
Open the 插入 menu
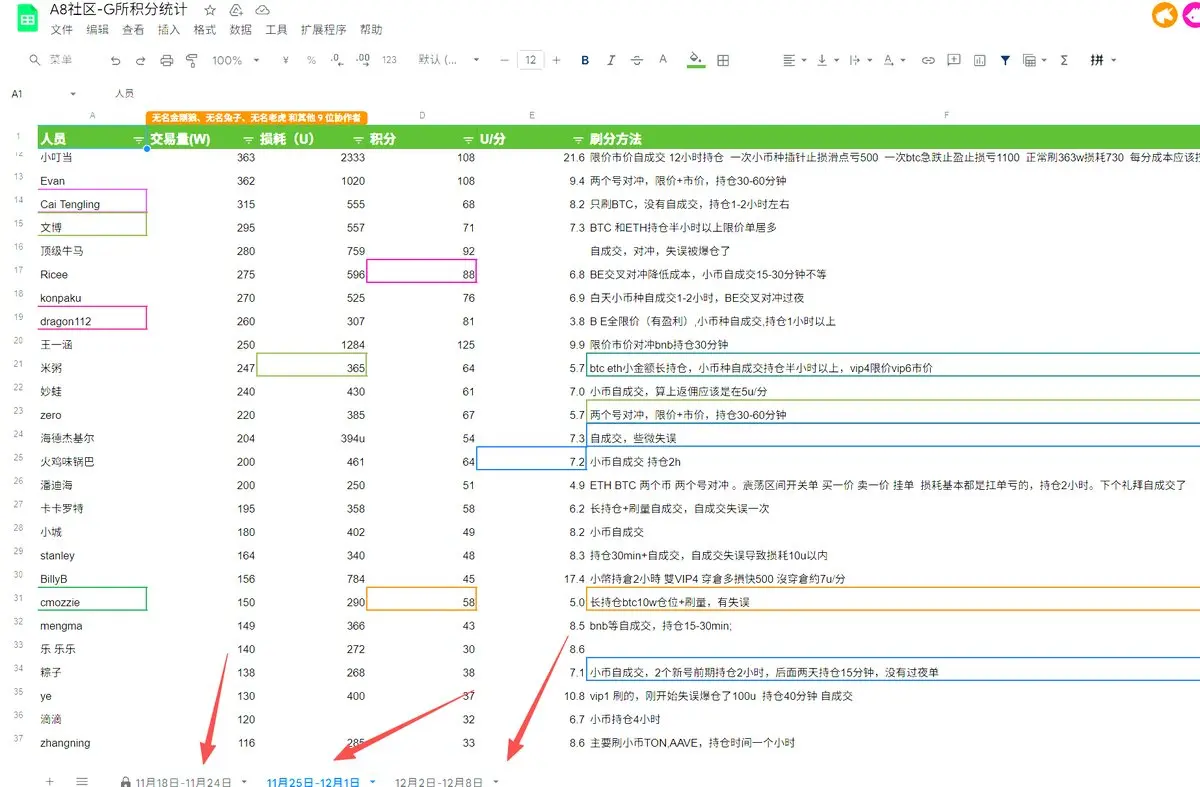click(x=169, y=30)
